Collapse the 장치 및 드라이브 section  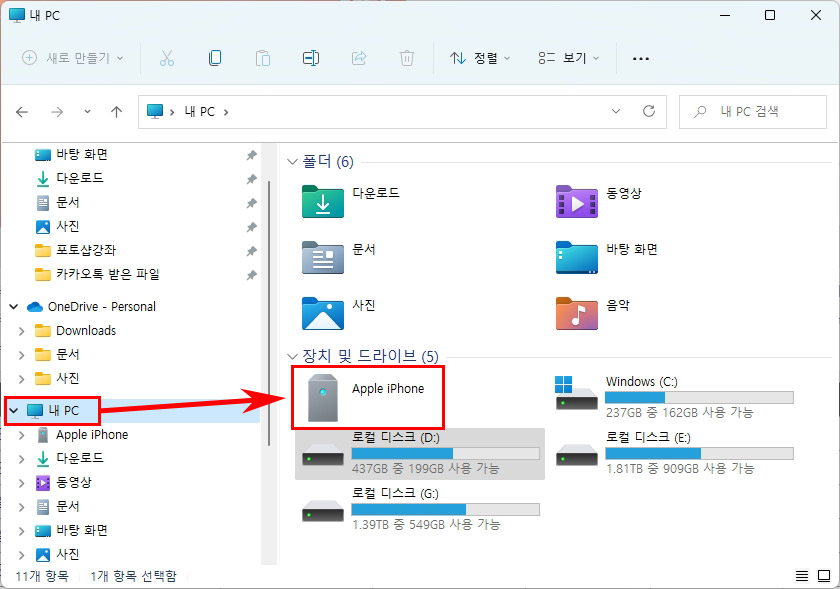(x=291, y=356)
